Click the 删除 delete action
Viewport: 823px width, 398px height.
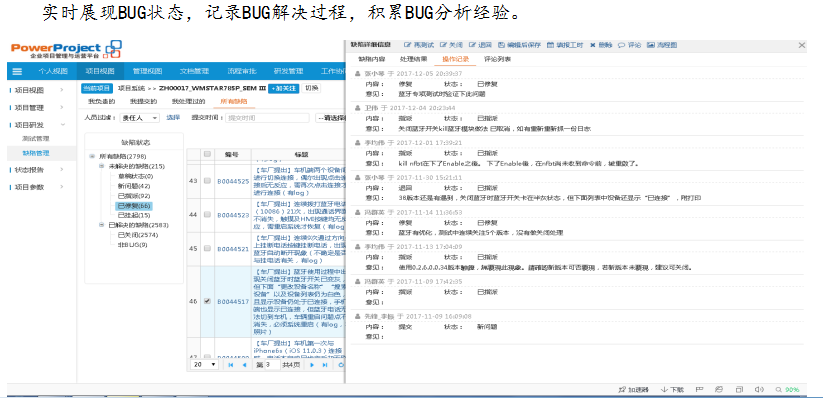coord(601,46)
